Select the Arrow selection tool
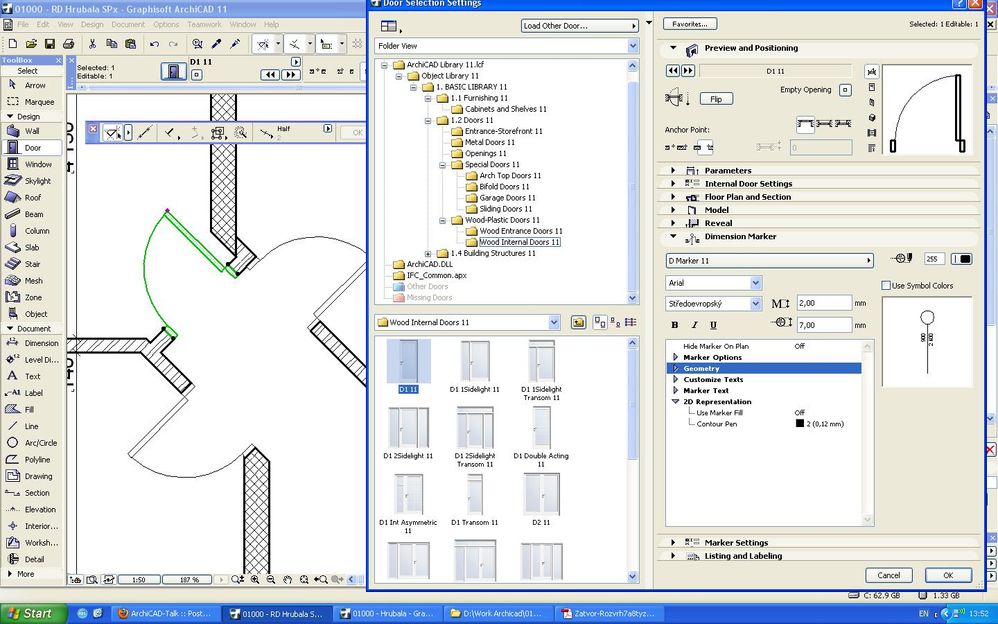The height and width of the screenshot is (624, 998). pos(31,85)
